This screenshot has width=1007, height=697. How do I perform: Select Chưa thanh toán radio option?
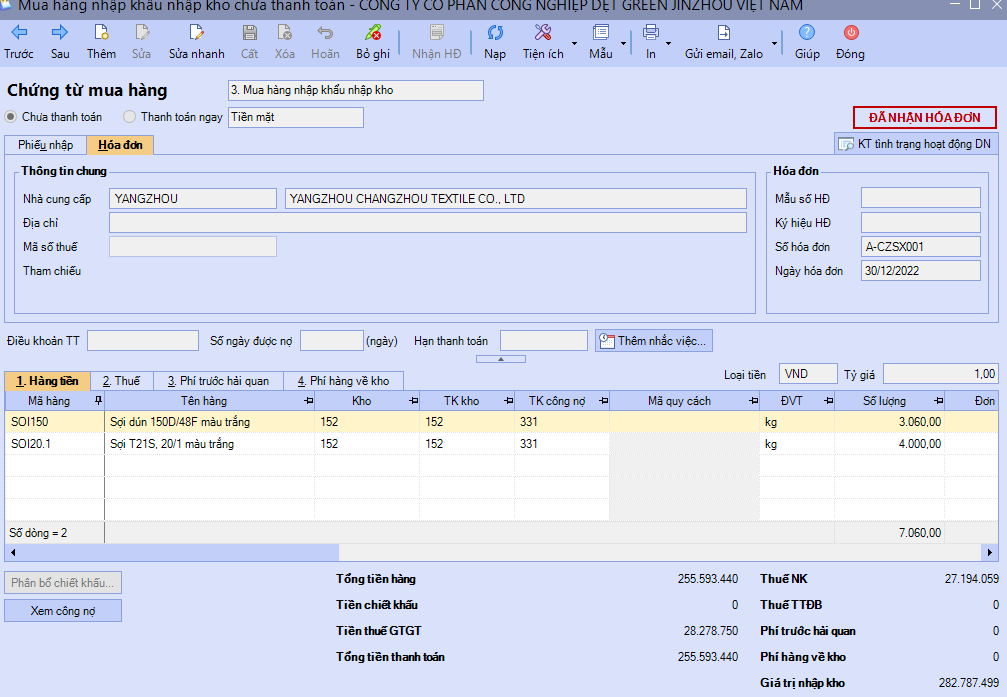click(x=11, y=117)
